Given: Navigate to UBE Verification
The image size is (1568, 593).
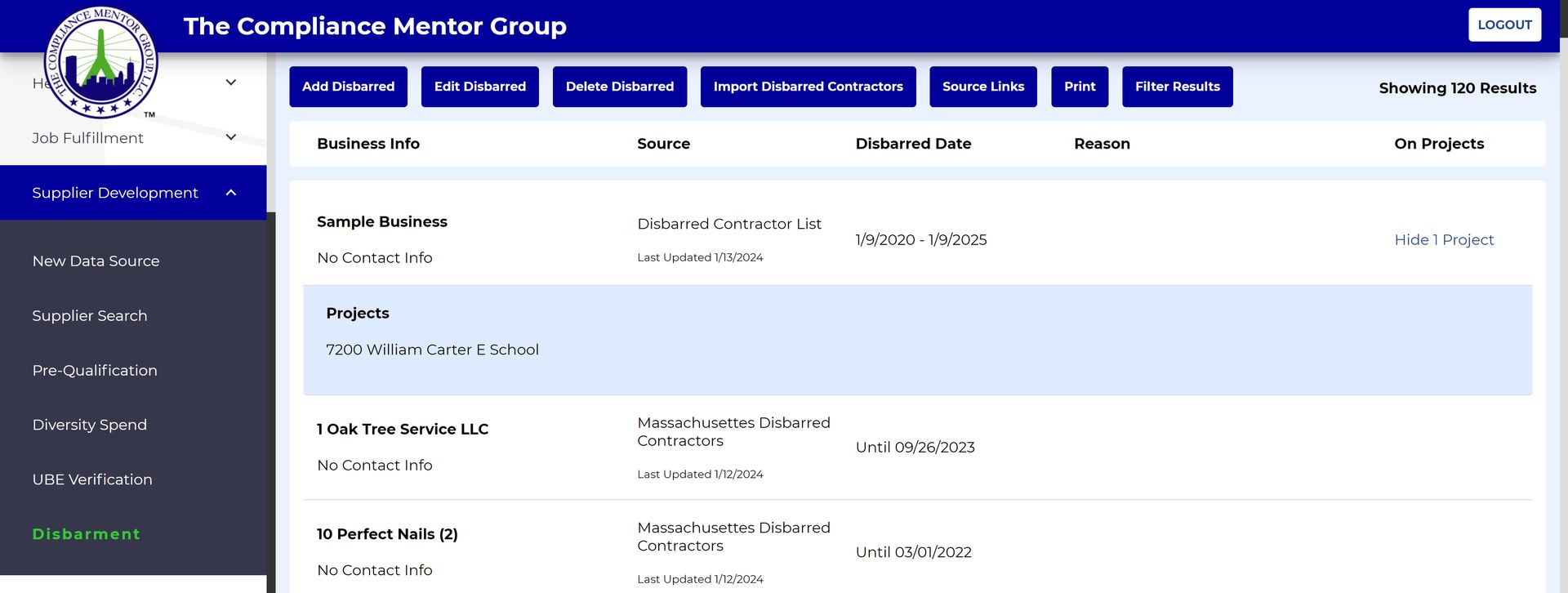Looking at the screenshot, I should coord(92,479).
